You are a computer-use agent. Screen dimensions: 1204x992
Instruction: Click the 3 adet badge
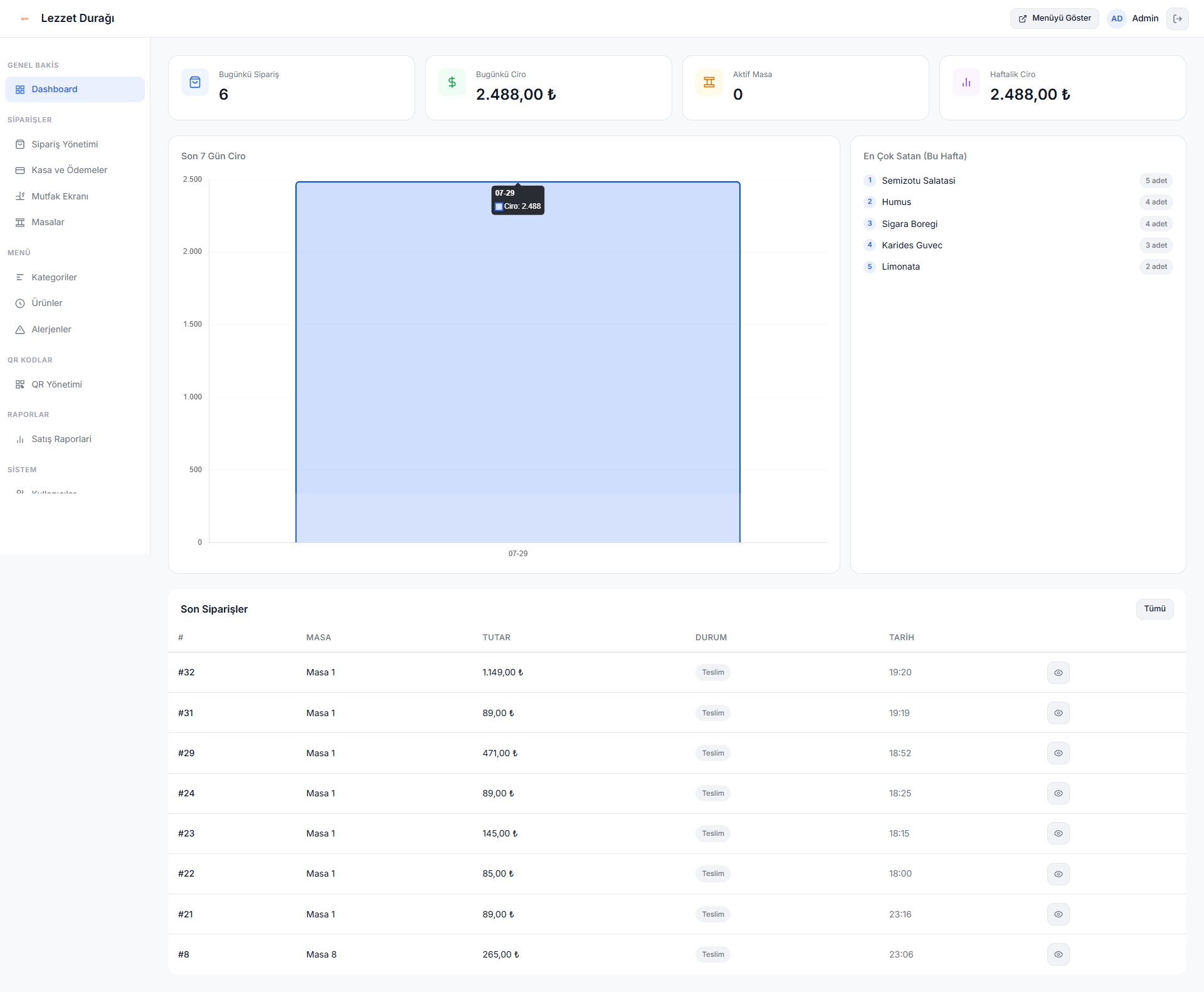point(1156,245)
